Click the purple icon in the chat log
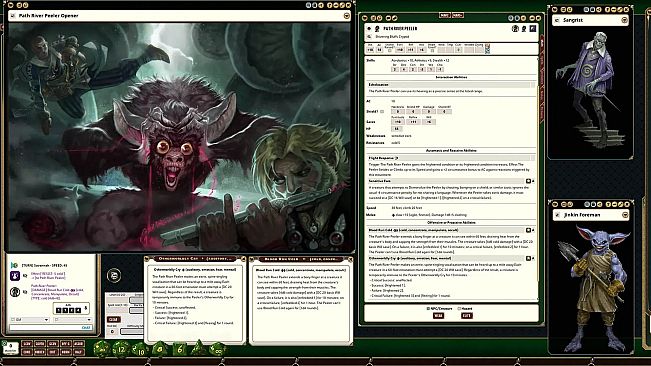Image resolution: width=651 pixels, height=366 pixels. coord(15,276)
